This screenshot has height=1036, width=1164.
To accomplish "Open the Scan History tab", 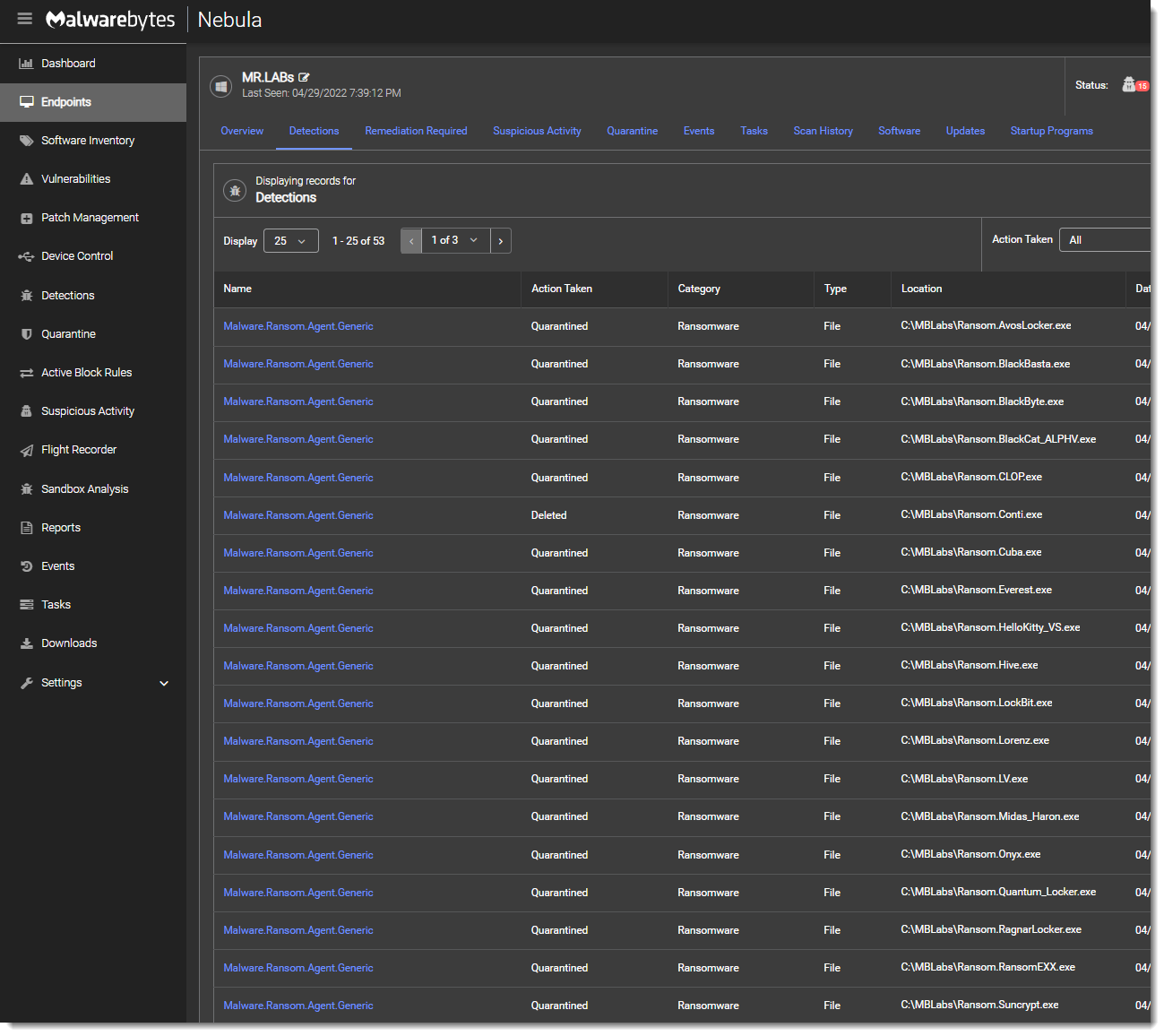I will [823, 131].
